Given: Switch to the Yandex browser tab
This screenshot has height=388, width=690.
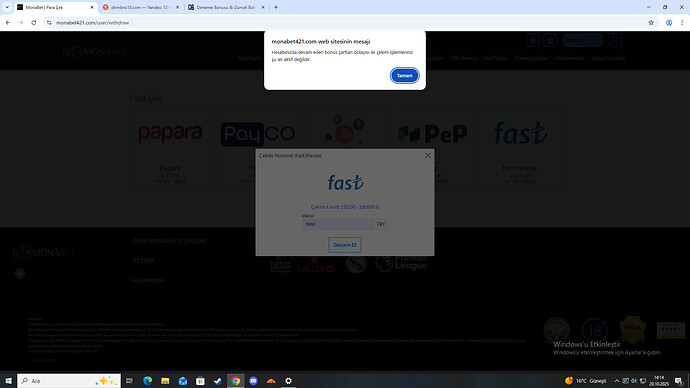Looking at the screenshot, I should coord(140,7).
